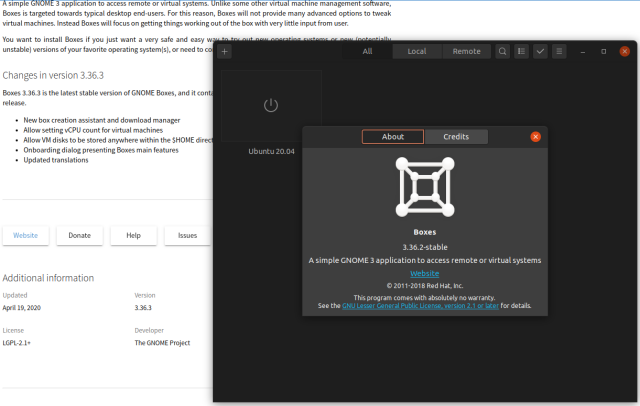Click the plus icon to add new box
The height and width of the screenshot is (406, 640).
(x=224, y=51)
